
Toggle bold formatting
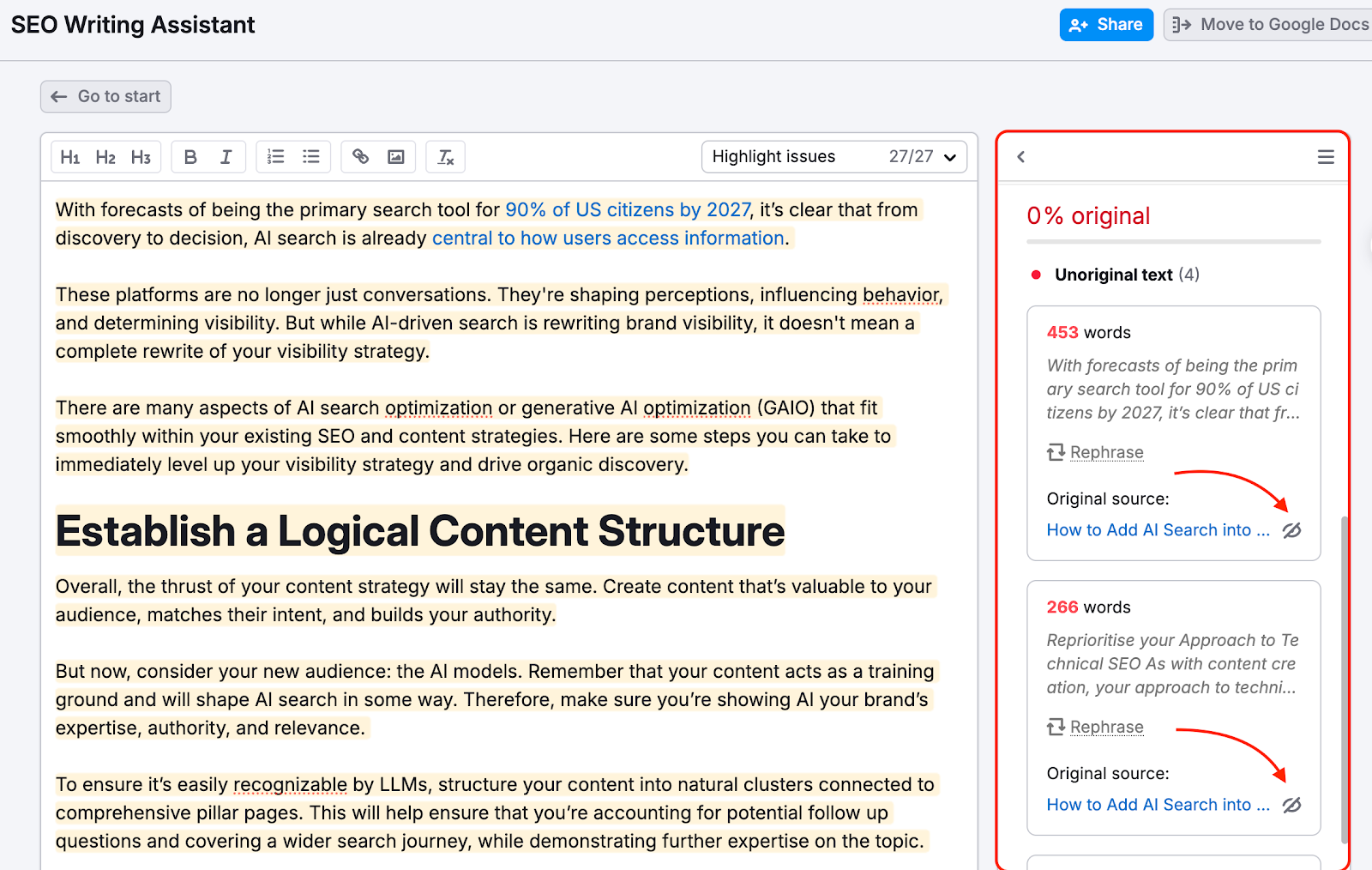[190, 156]
